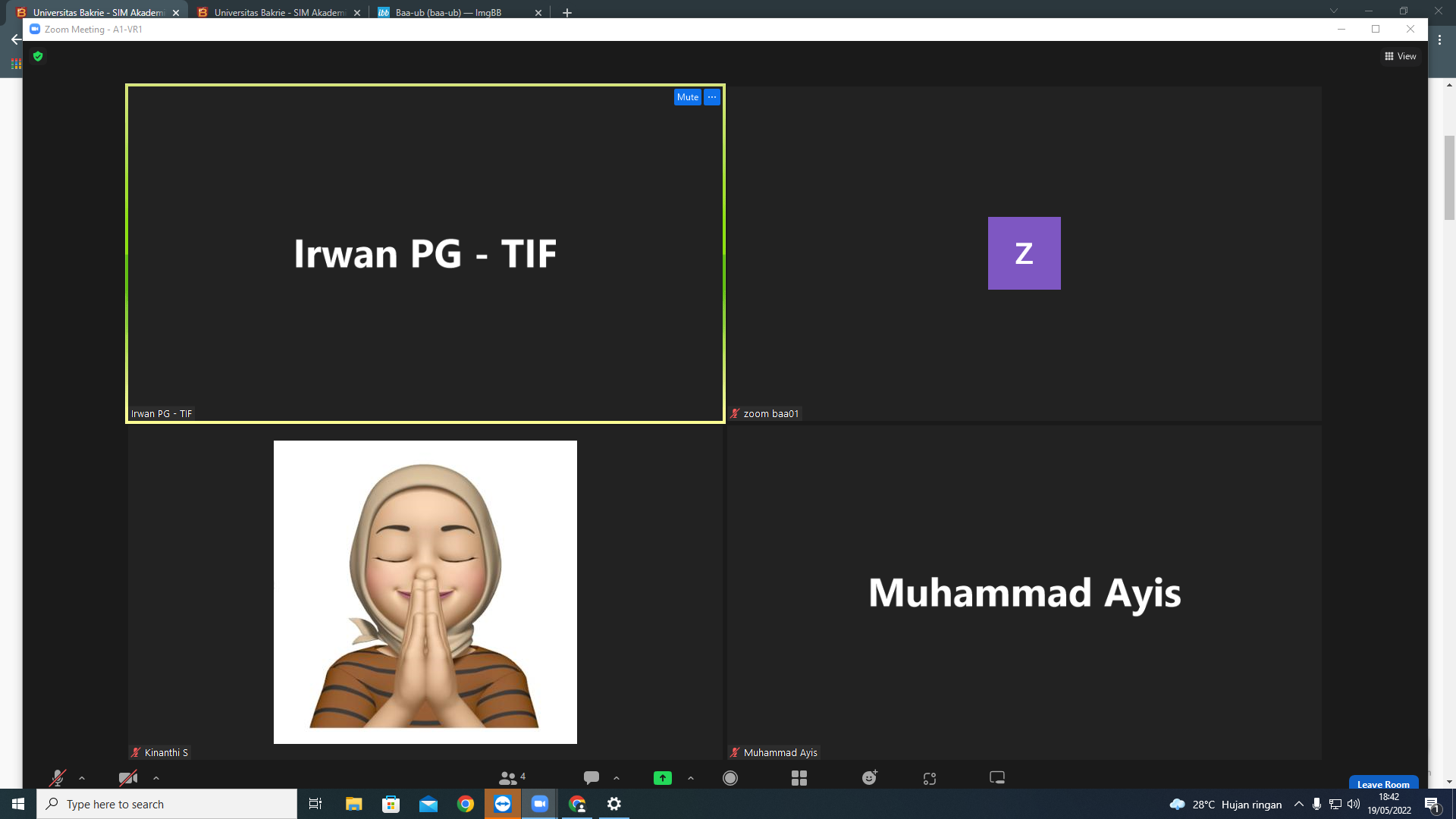Open Settings gear on the taskbar

click(614, 804)
